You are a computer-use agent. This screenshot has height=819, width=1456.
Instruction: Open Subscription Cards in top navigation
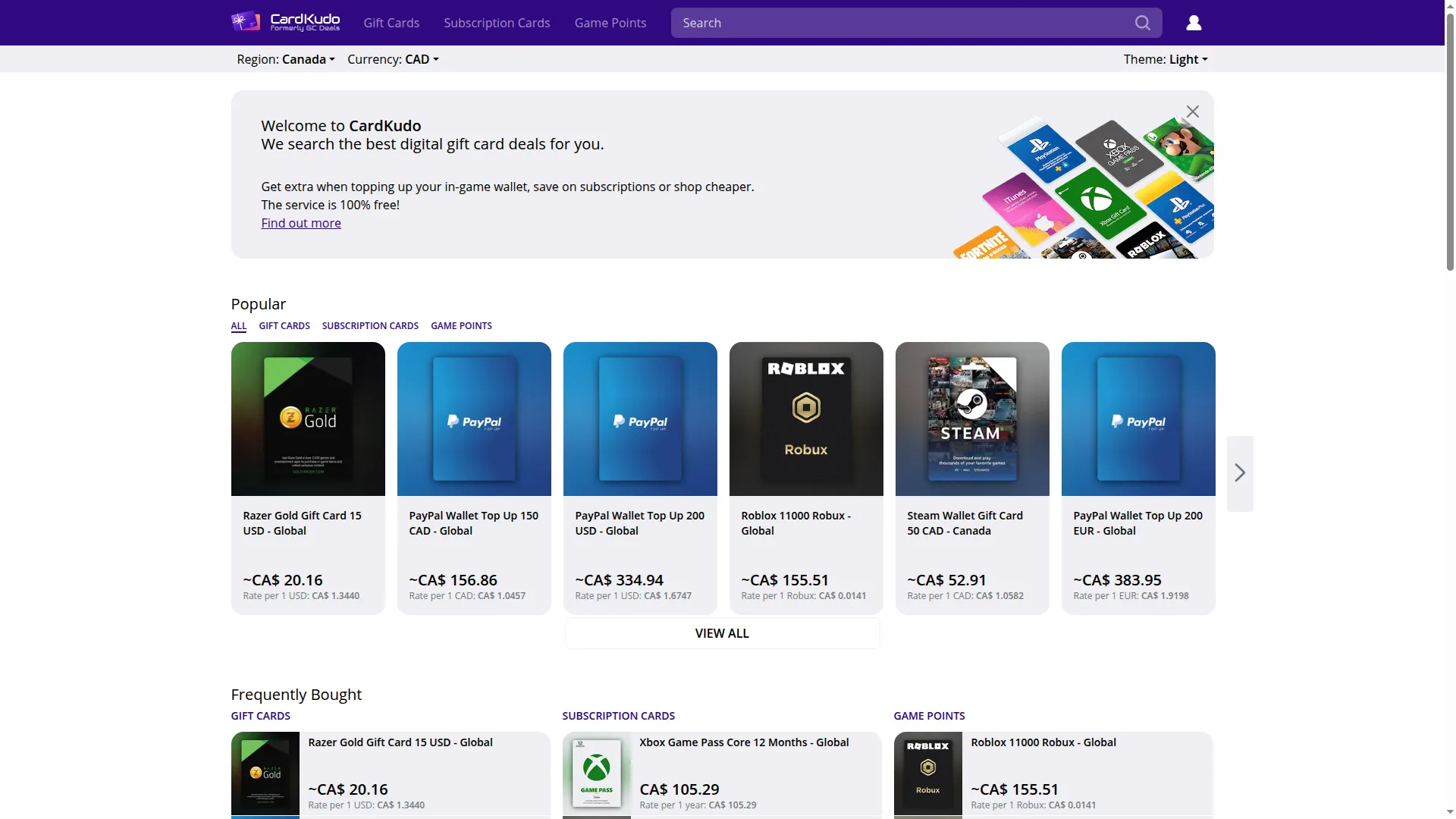point(497,23)
